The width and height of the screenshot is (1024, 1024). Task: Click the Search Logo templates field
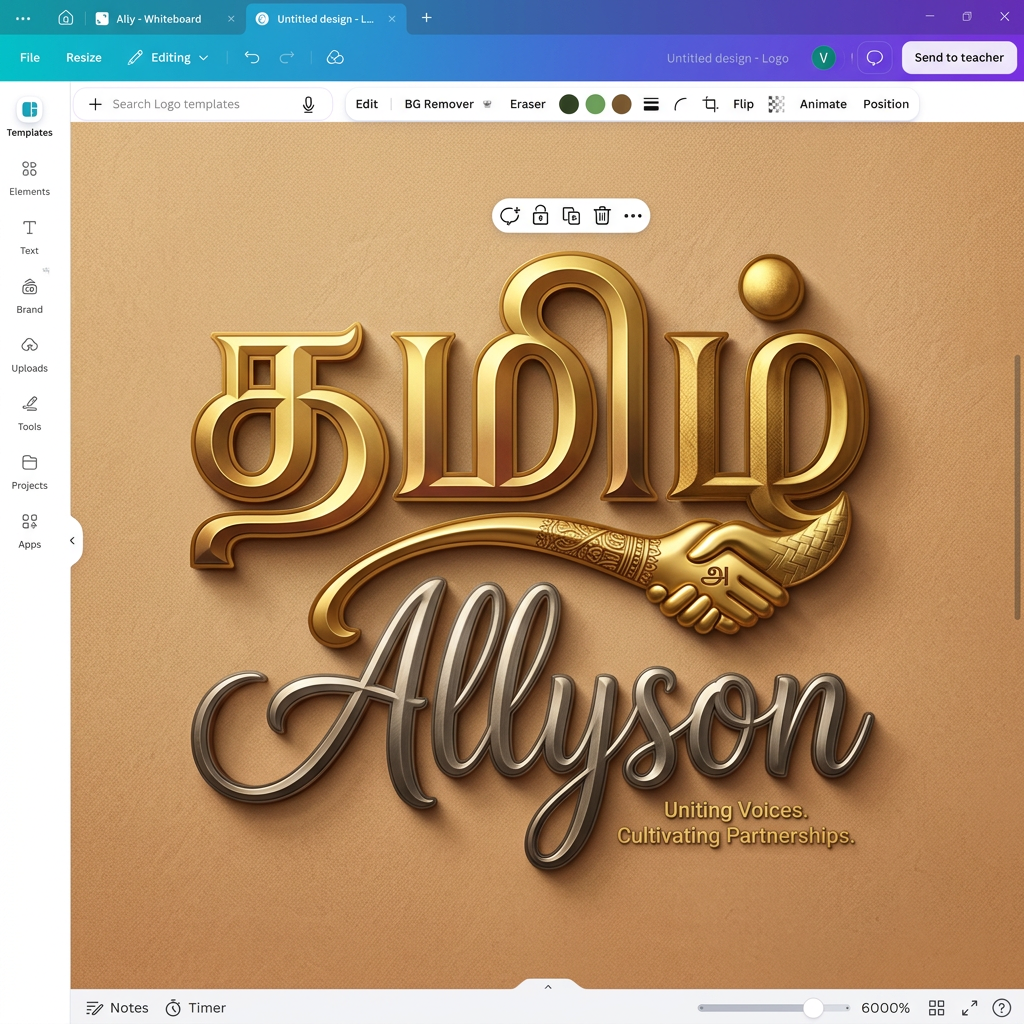(202, 104)
